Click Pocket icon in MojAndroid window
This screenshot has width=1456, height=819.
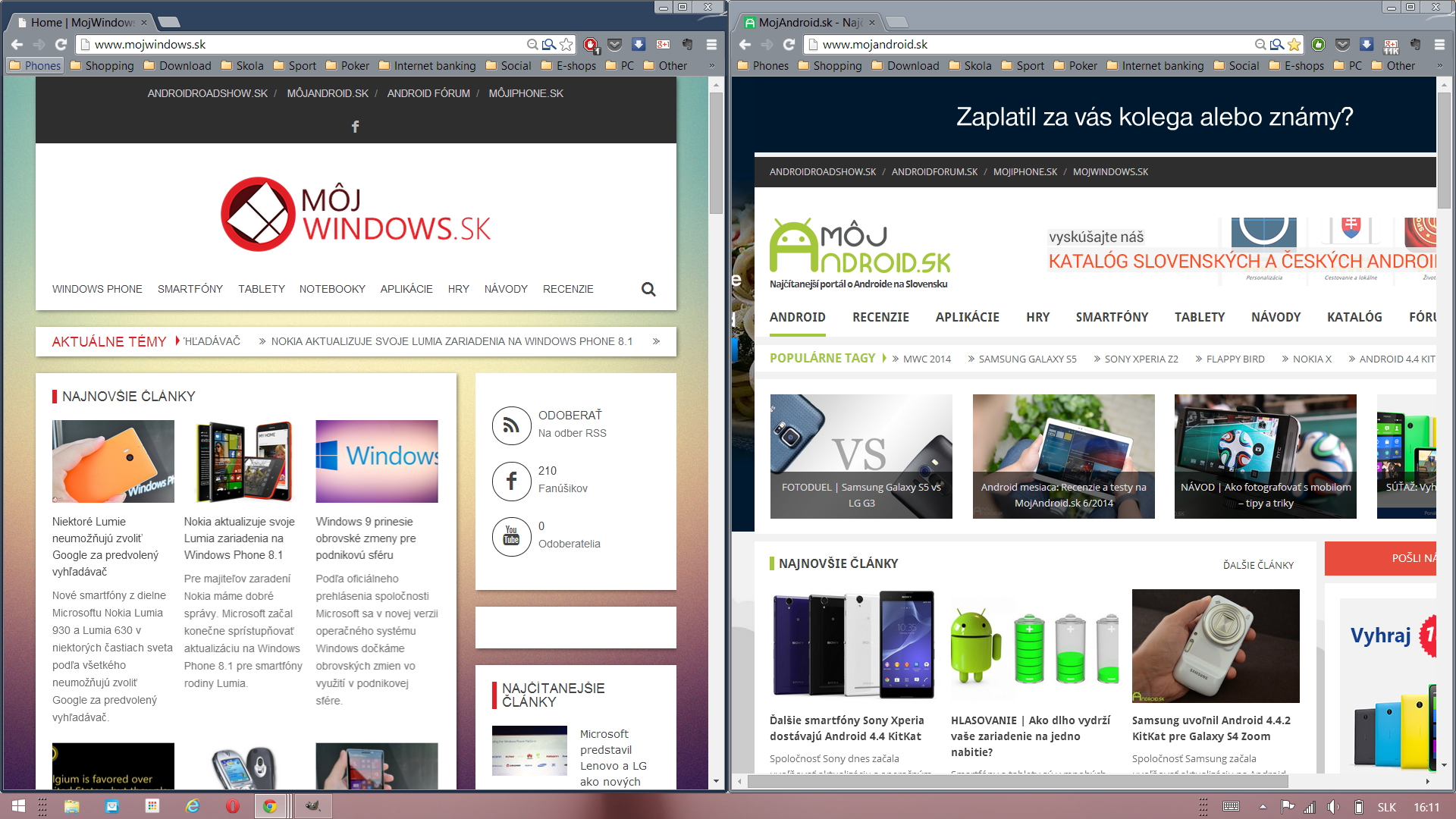click(1343, 45)
